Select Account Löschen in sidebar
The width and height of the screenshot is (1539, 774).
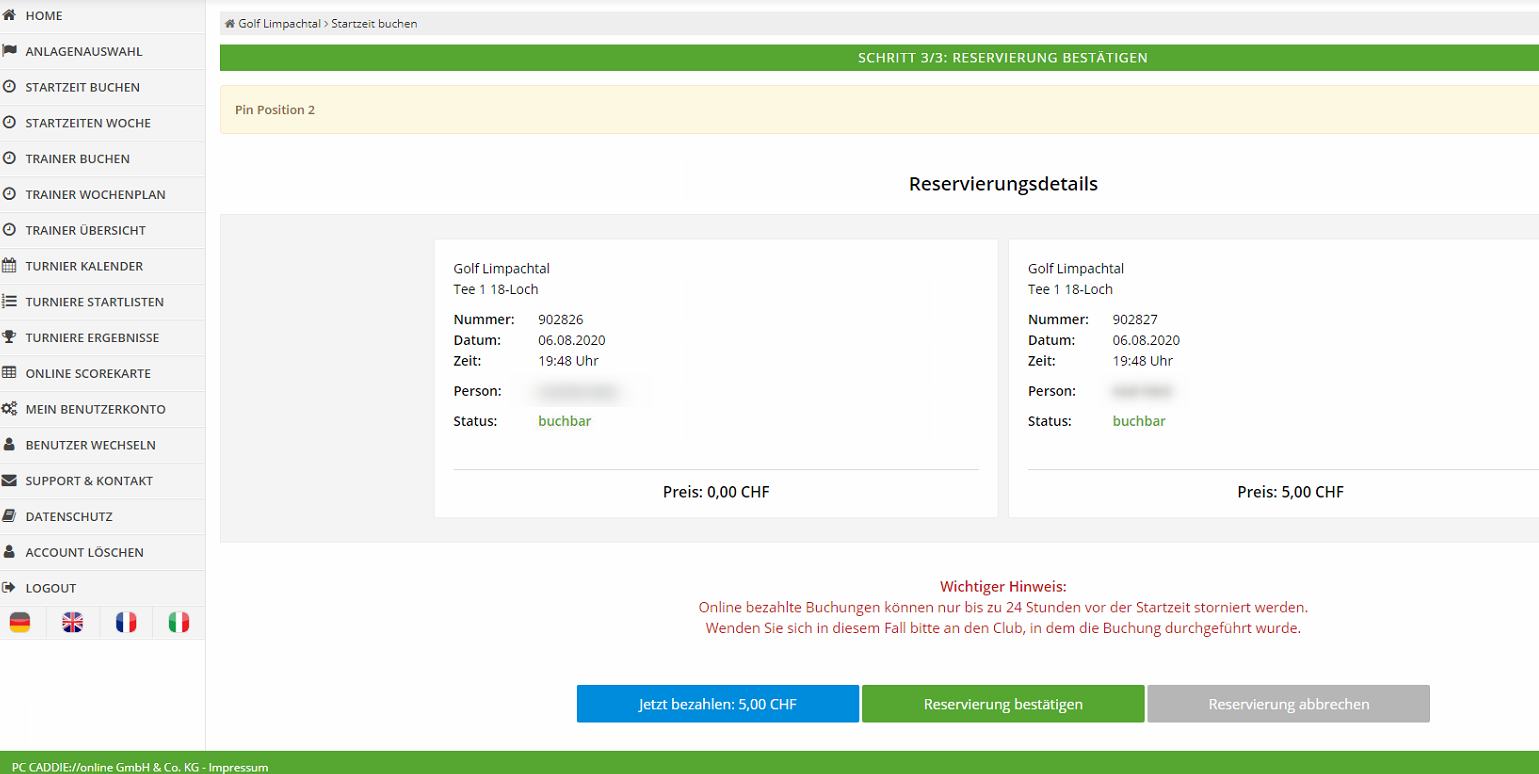click(x=84, y=552)
